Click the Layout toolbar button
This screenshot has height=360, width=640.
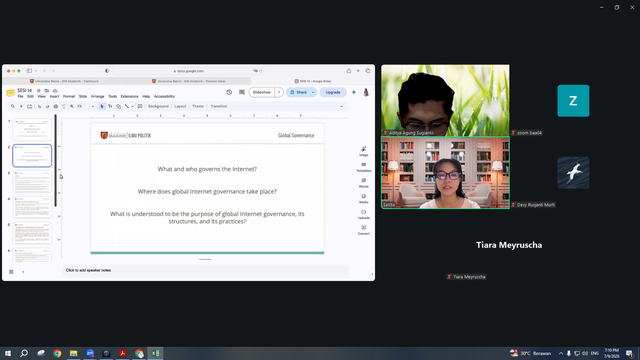point(180,106)
